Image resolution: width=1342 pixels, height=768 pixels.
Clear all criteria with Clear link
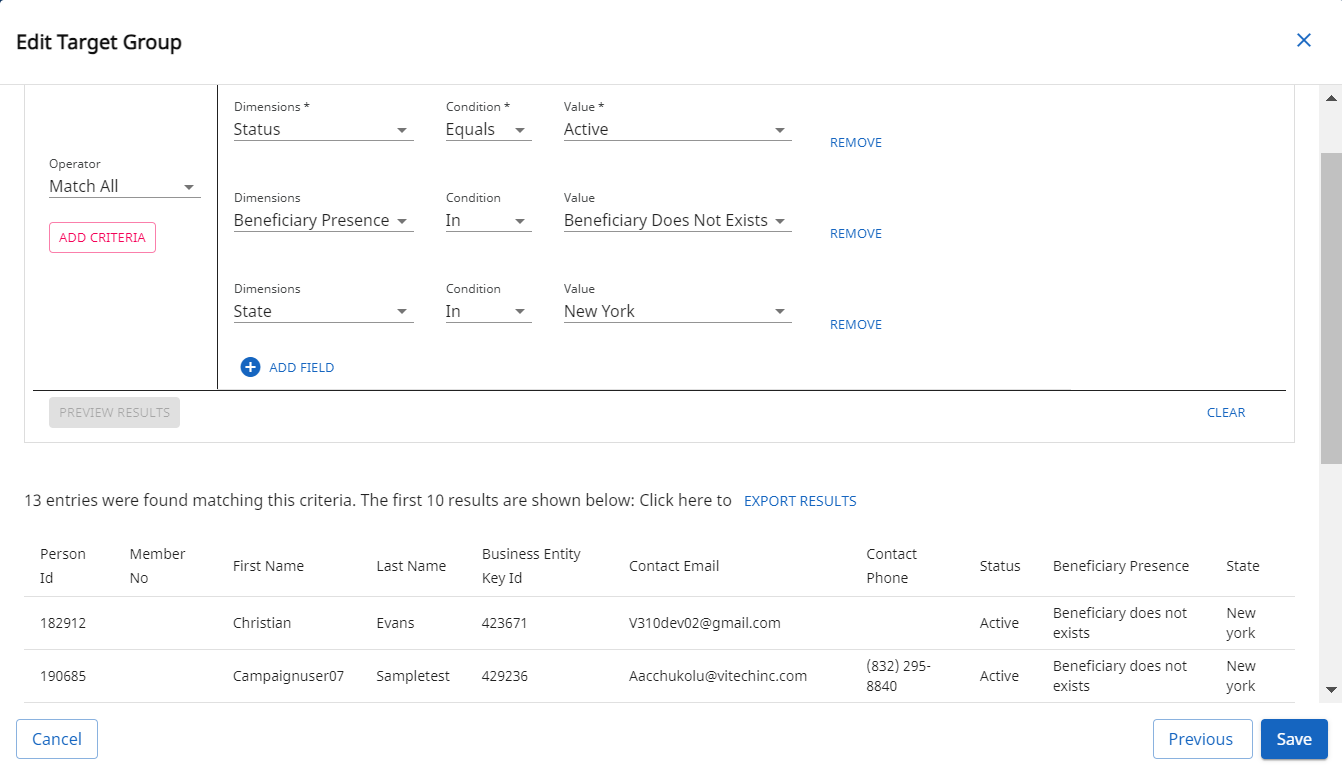pos(1225,413)
